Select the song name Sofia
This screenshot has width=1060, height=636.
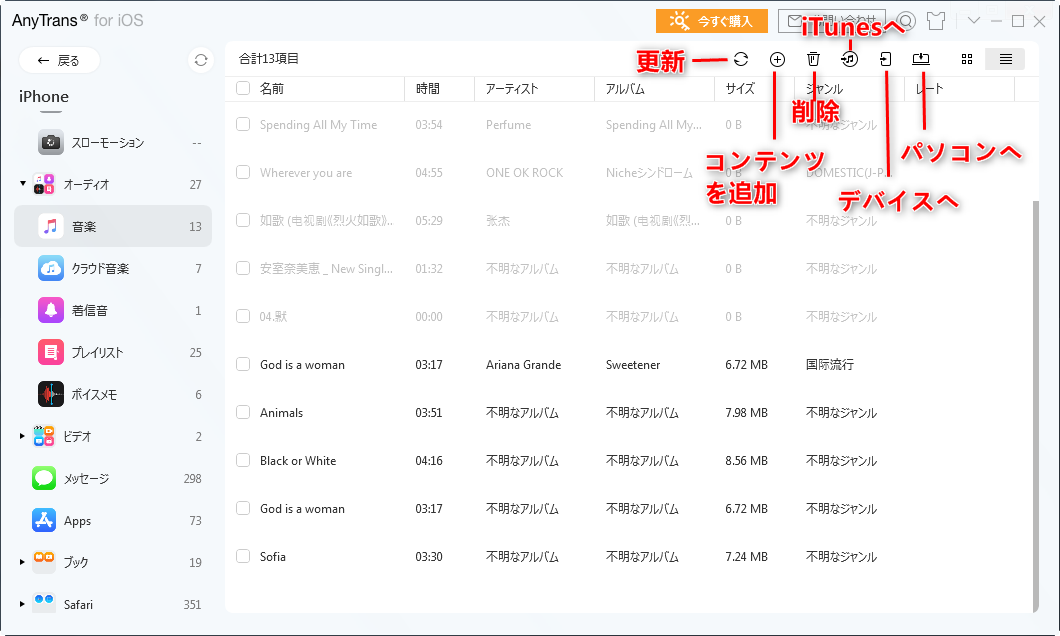tap(273, 557)
